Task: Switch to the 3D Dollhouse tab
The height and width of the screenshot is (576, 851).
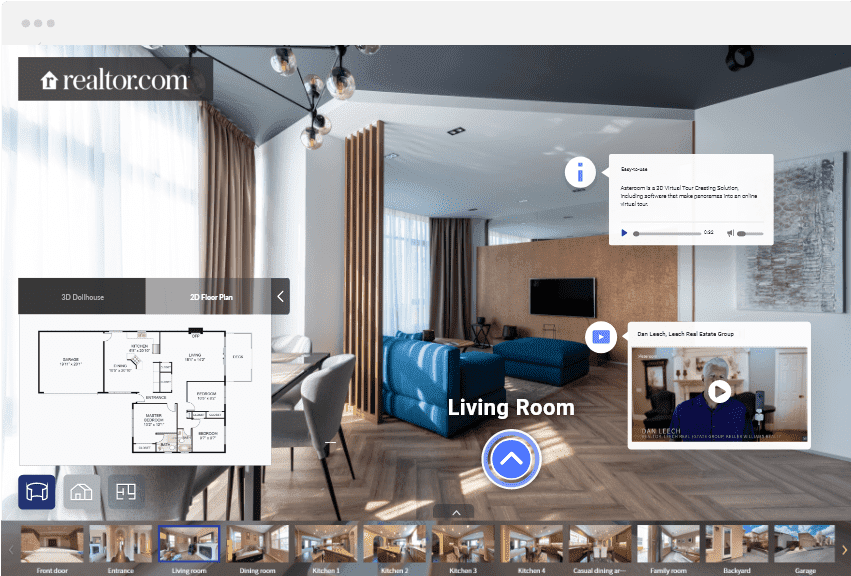Action: point(82,296)
